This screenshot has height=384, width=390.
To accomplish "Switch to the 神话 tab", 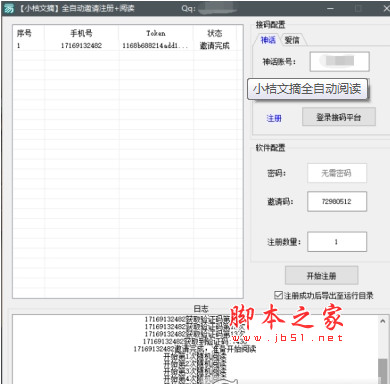I will [x=268, y=40].
